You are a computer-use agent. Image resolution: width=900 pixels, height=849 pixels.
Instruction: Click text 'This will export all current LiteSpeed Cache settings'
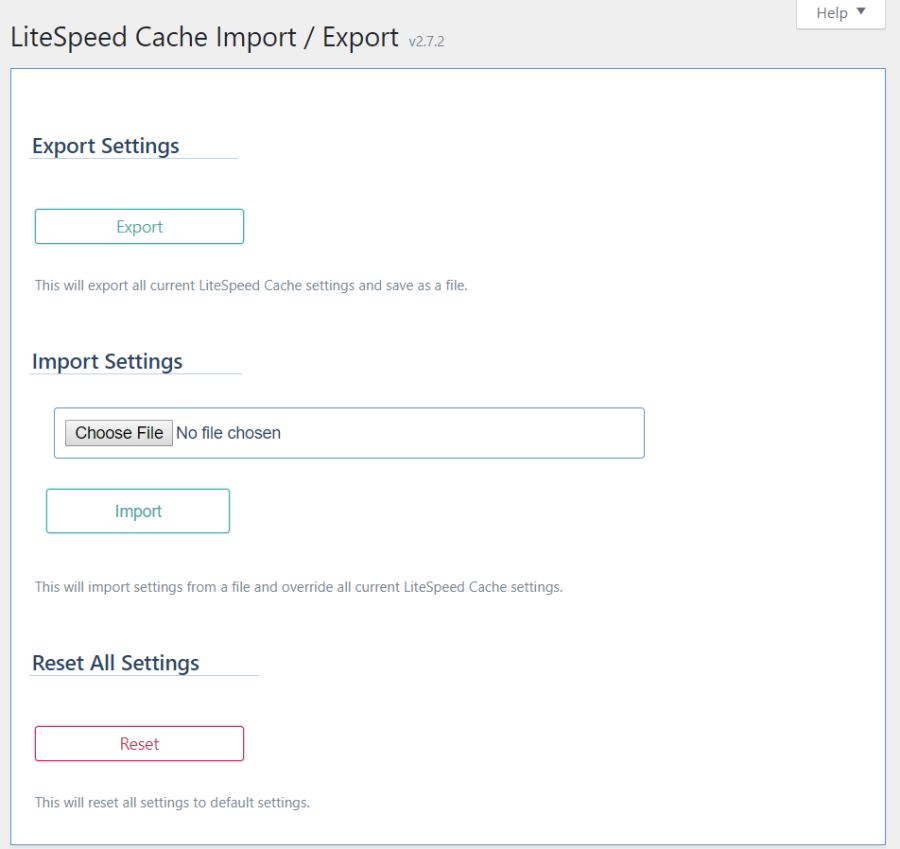click(x=195, y=285)
